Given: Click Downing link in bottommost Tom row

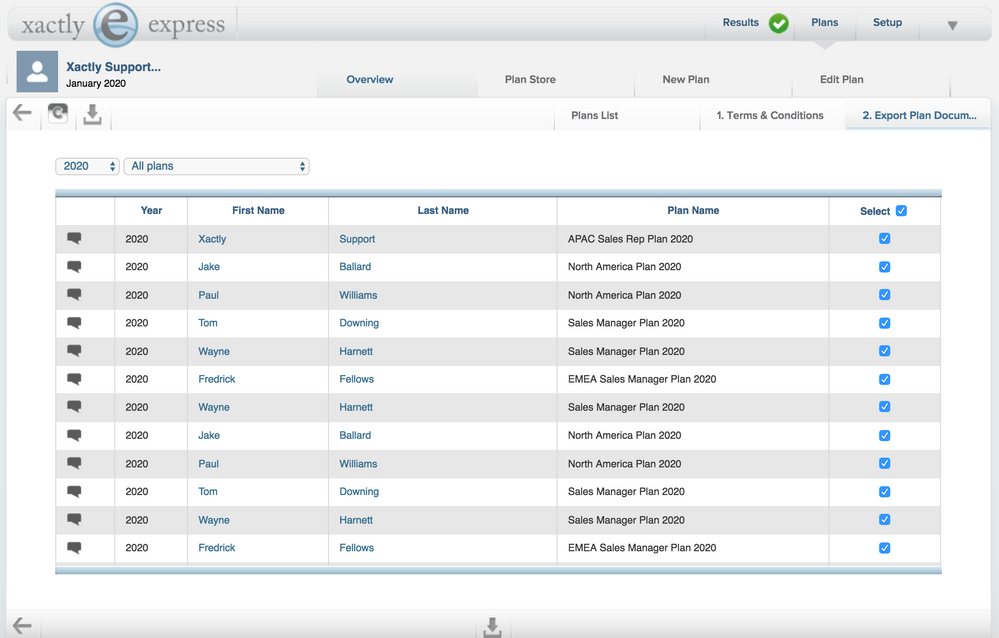Looking at the screenshot, I should (359, 491).
